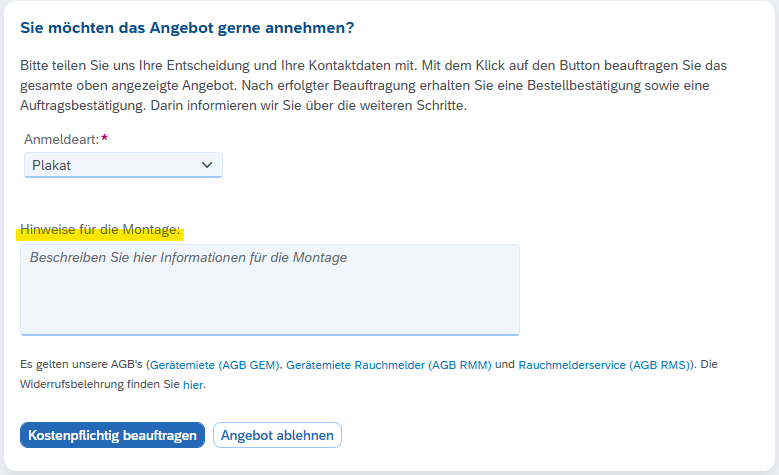This screenshot has width=779, height=475.
Task: Open the Rauchmelderservice (AGB RMS) link
Action: (x=605, y=366)
